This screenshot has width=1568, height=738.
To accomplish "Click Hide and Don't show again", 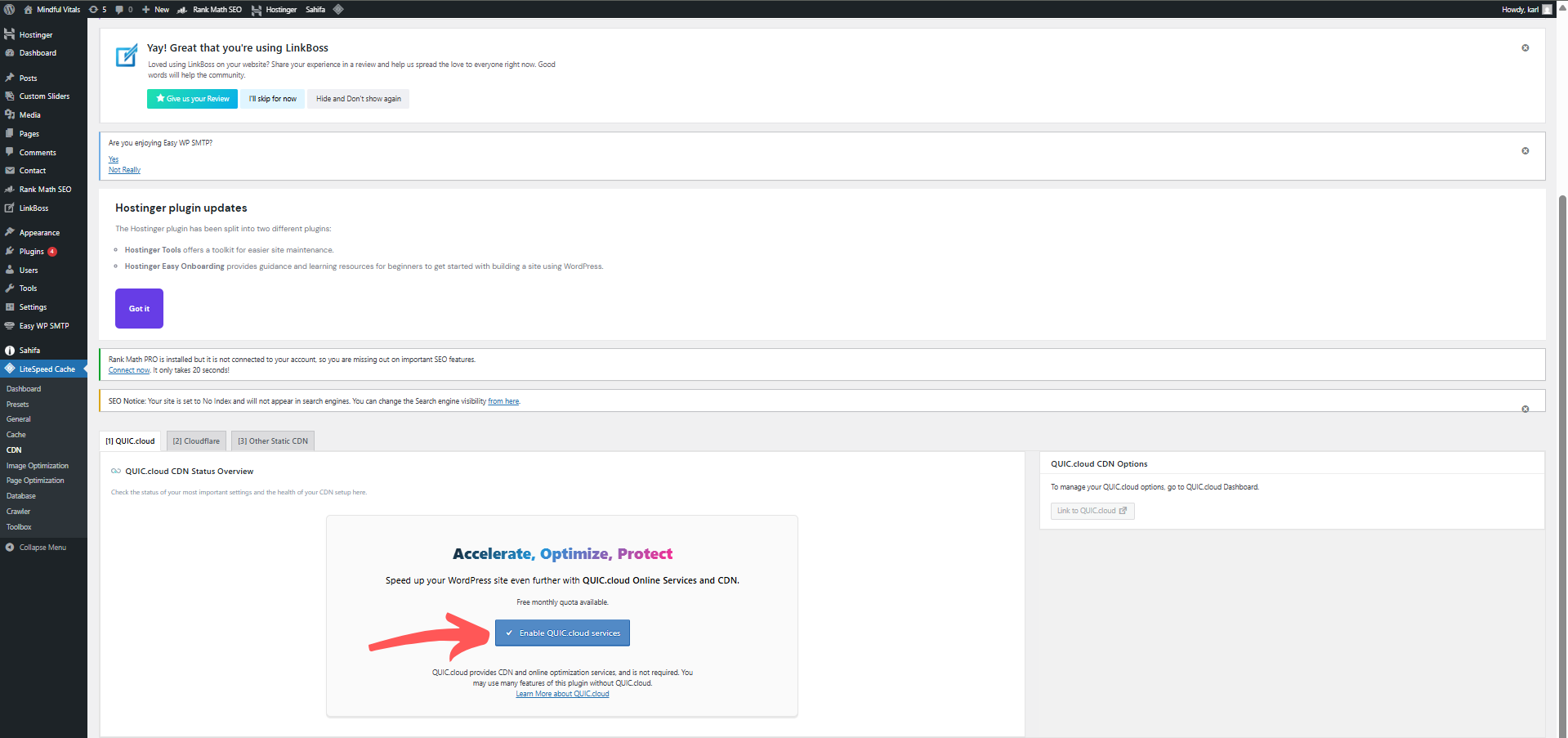I will point(359,99).
